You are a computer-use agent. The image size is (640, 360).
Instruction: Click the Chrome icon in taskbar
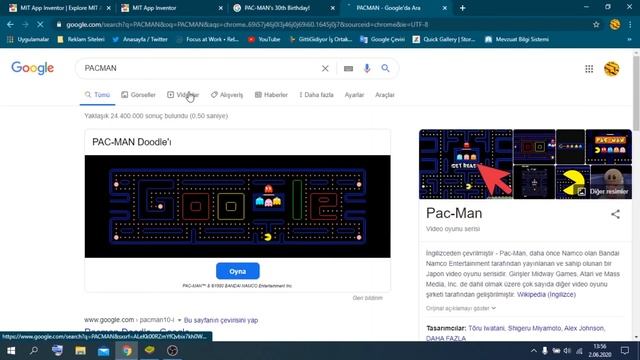pos(127,351)
